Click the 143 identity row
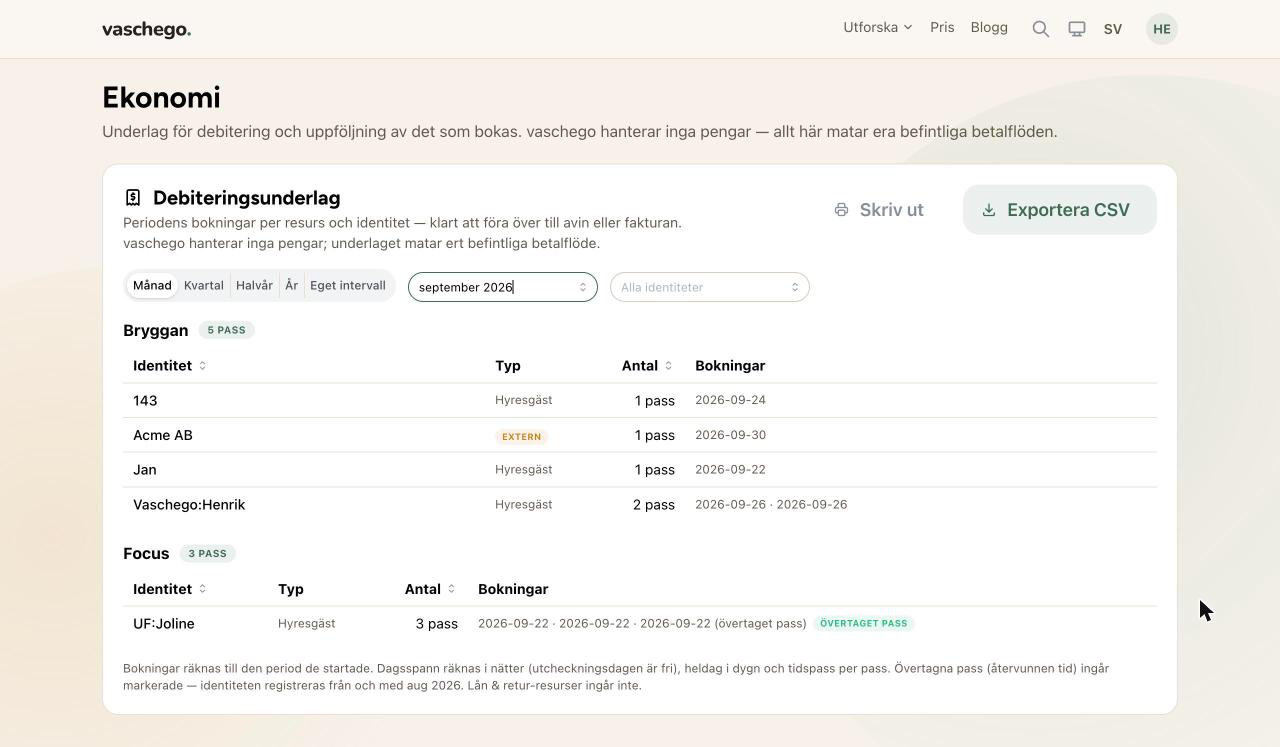 click(x=640, y=400)
